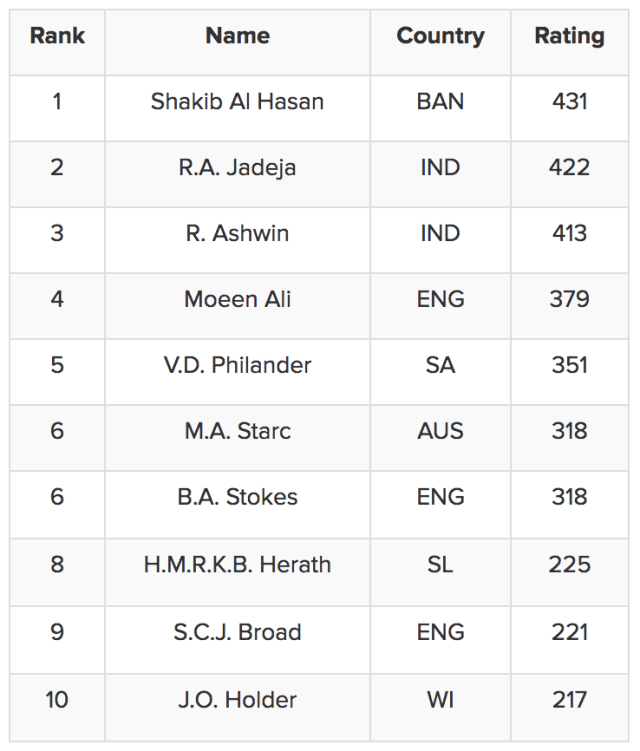The width and height of the screenshot is (640, 751).
Task: Click the 431 rating value
Action: (x=569, y=102)
